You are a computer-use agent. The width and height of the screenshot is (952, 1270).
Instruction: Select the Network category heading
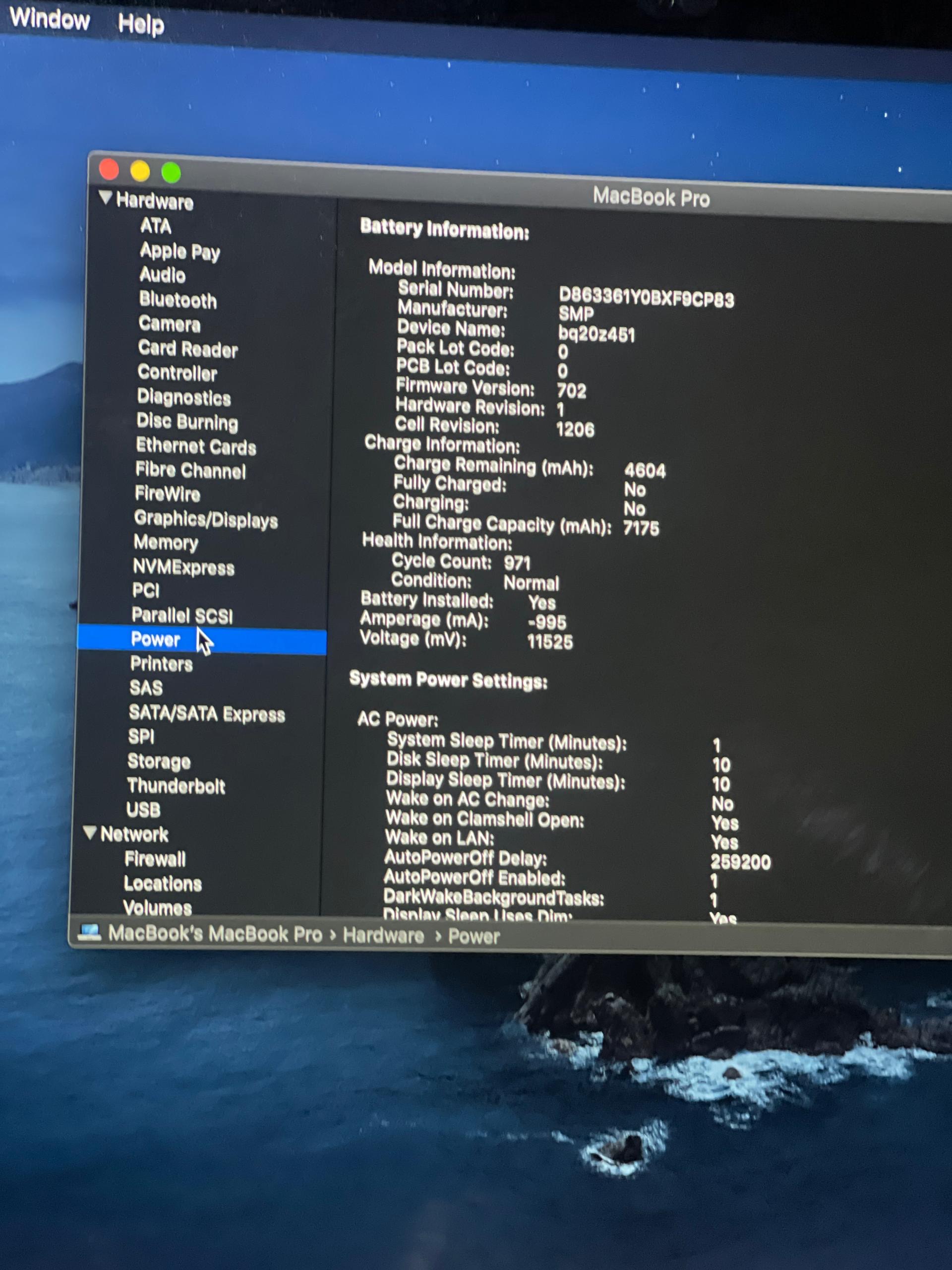tap(134, 834)
